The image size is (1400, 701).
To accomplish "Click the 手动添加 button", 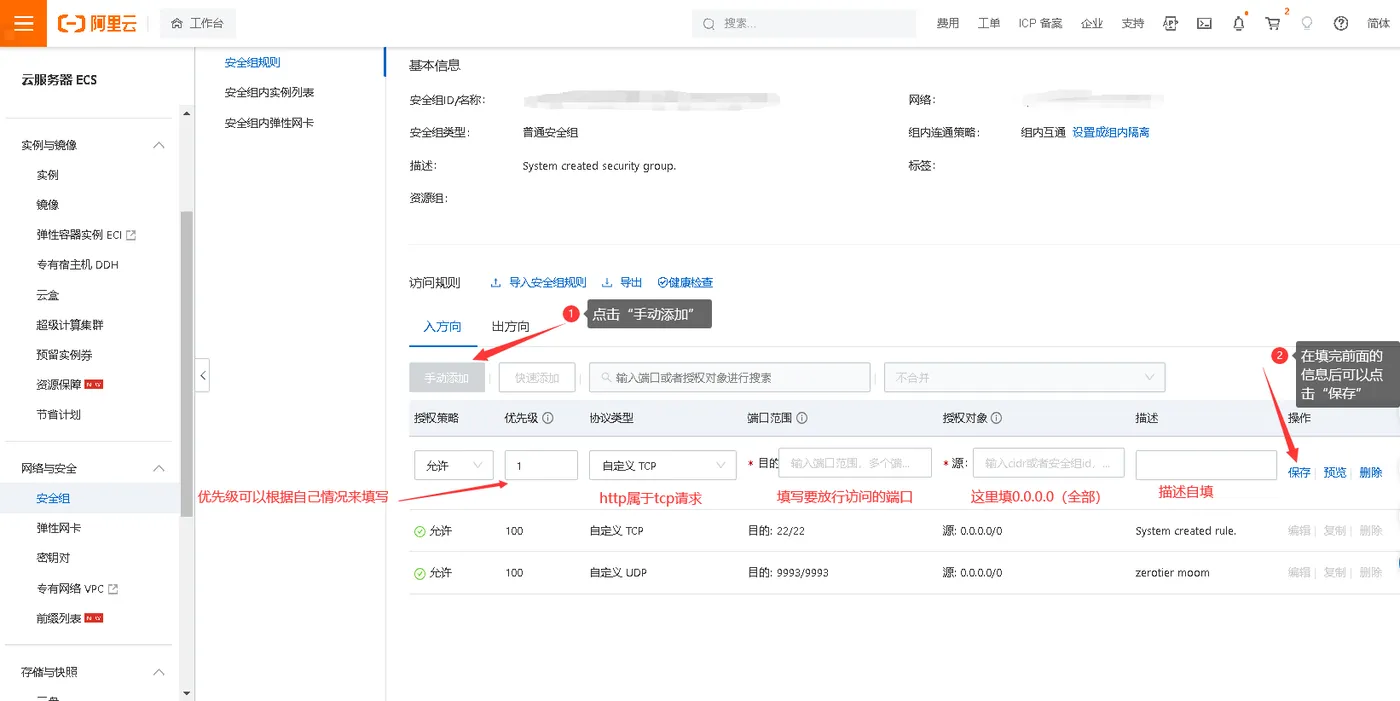I will click(446, 378).
